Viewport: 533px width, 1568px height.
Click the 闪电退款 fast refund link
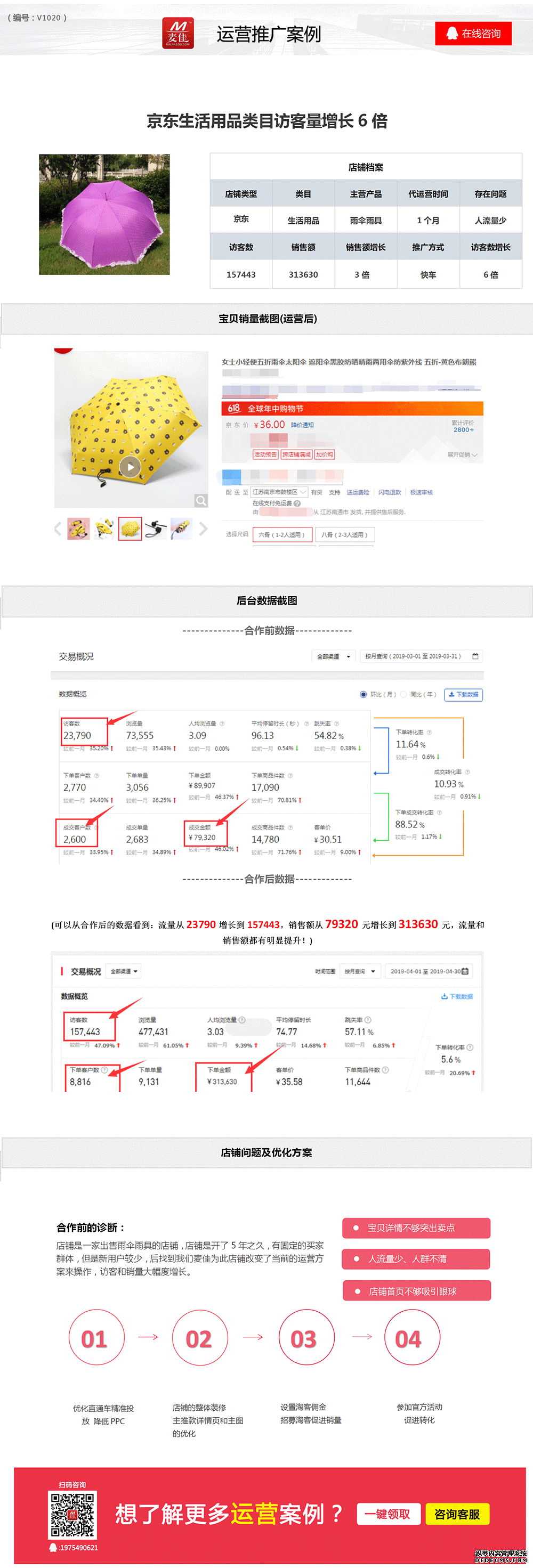(390, 492)
